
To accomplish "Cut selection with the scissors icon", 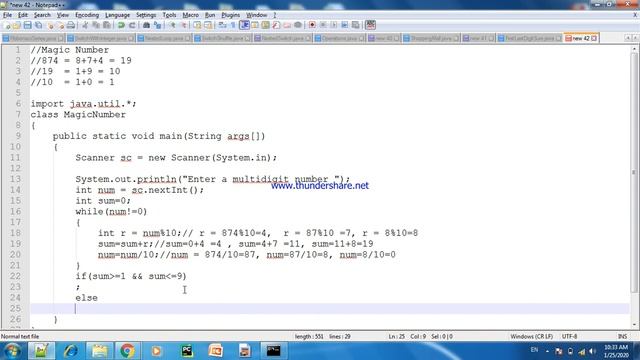I will [85, 25].
